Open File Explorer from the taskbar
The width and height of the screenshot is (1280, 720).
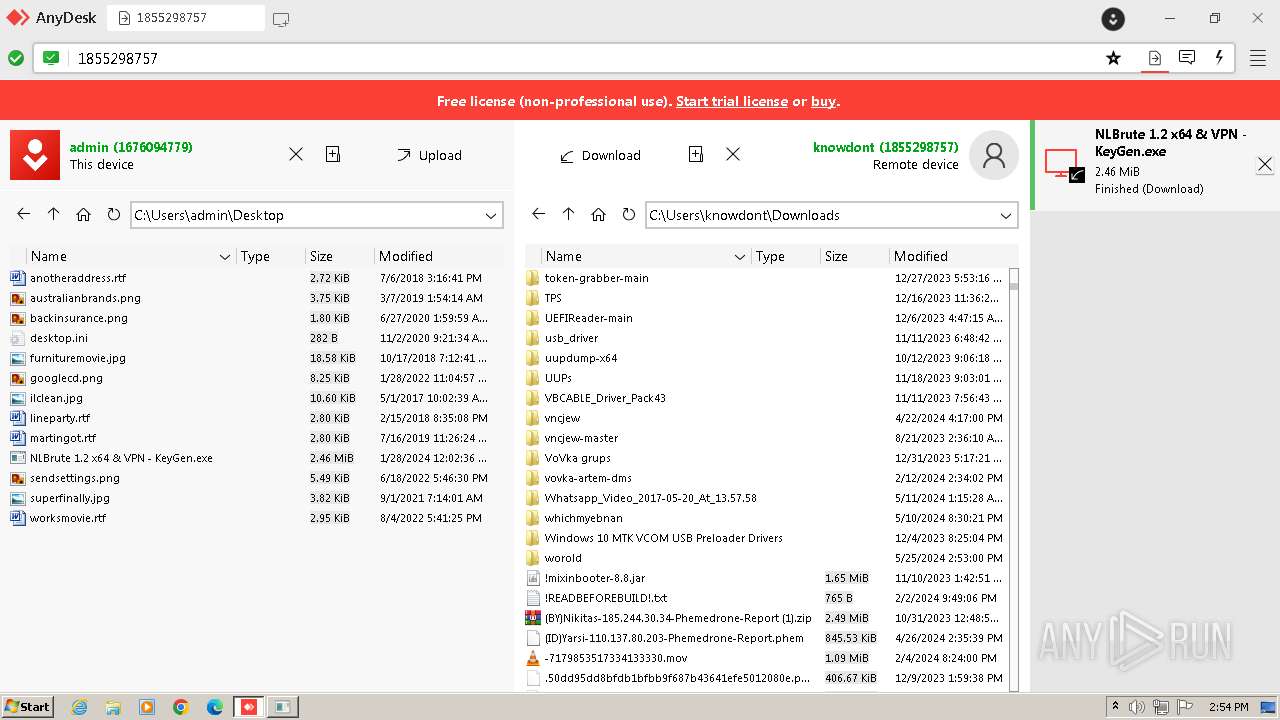(113, 707)
